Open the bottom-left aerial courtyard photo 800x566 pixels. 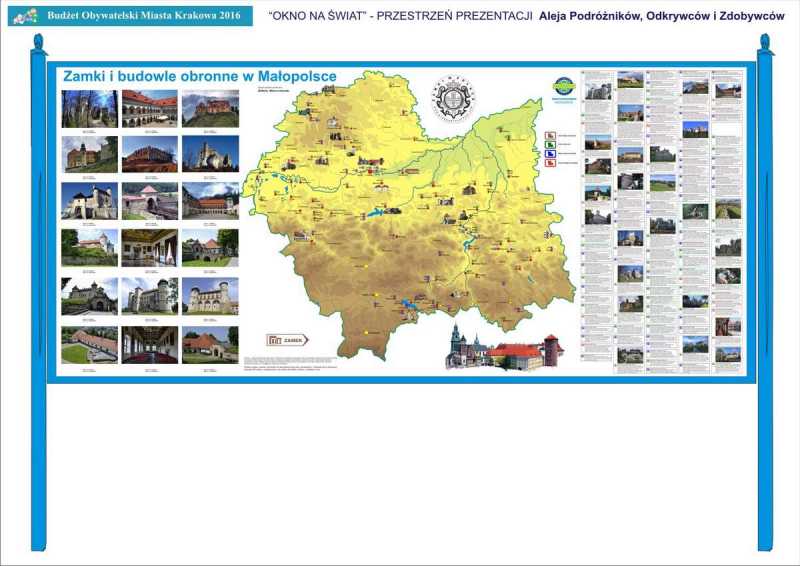coord(89,345)
